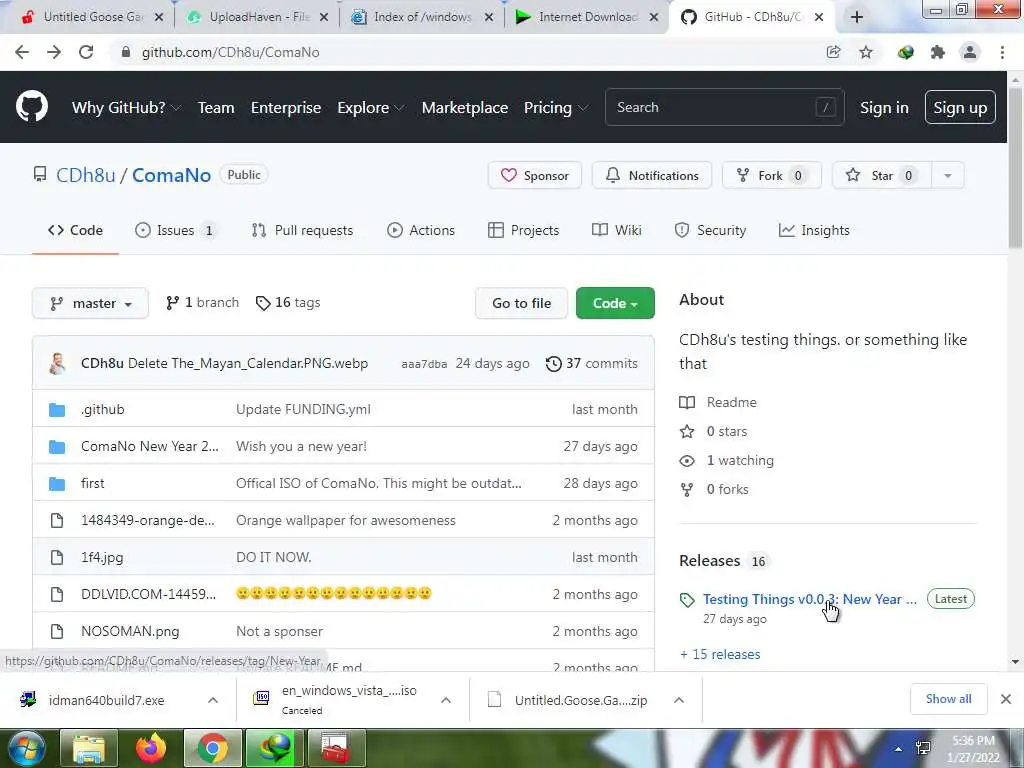Switch to the Issues tab
Viewport: 1024px width, 768px height.
pos(175,230)
